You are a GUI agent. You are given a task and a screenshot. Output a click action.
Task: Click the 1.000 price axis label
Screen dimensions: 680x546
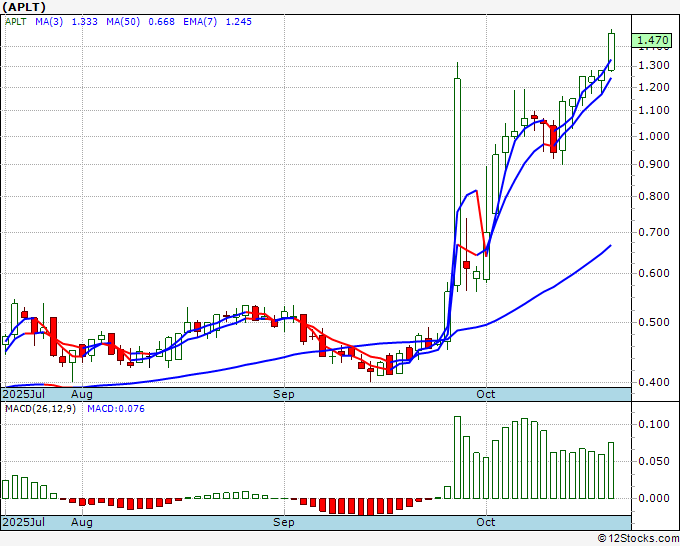point(654,137)
